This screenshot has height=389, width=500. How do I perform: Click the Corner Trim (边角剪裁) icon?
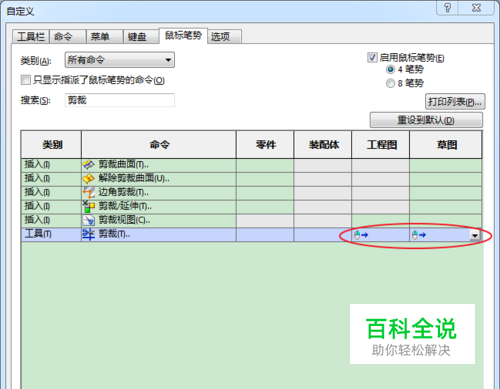pyautogui.click(x=88, y=192)
